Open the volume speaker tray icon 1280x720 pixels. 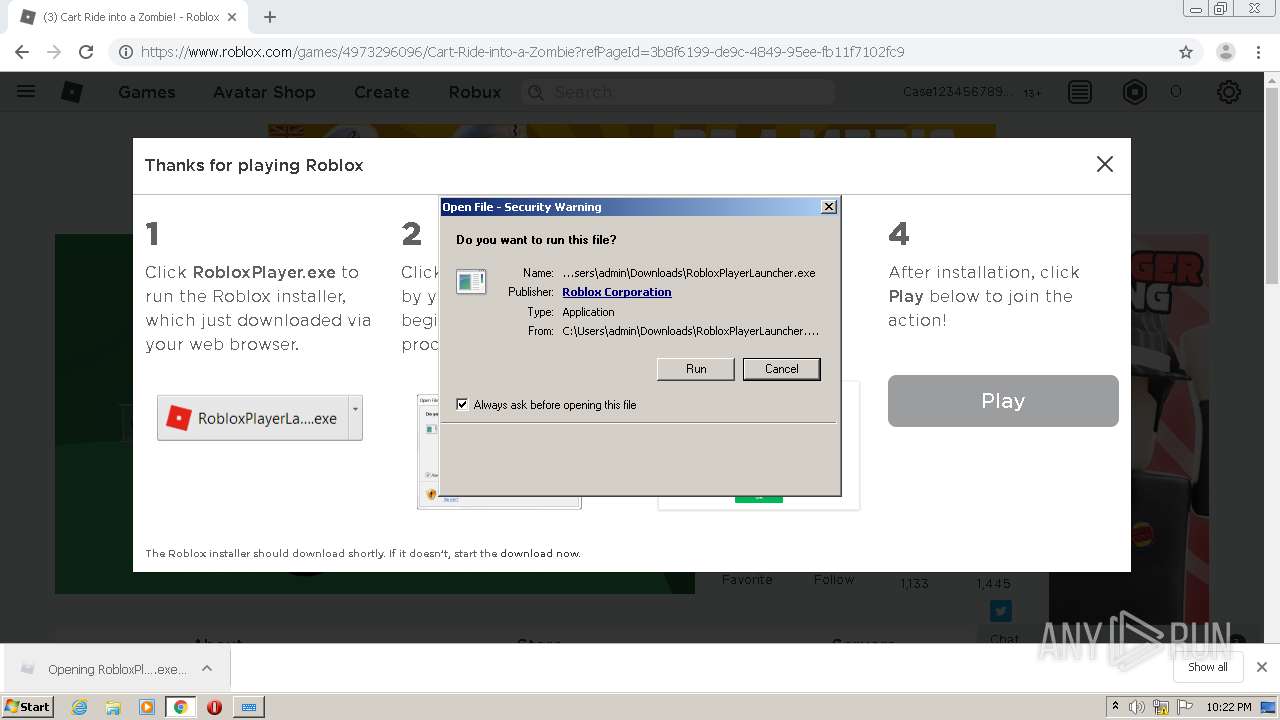pyautogui.click(x=1137, y=707)
